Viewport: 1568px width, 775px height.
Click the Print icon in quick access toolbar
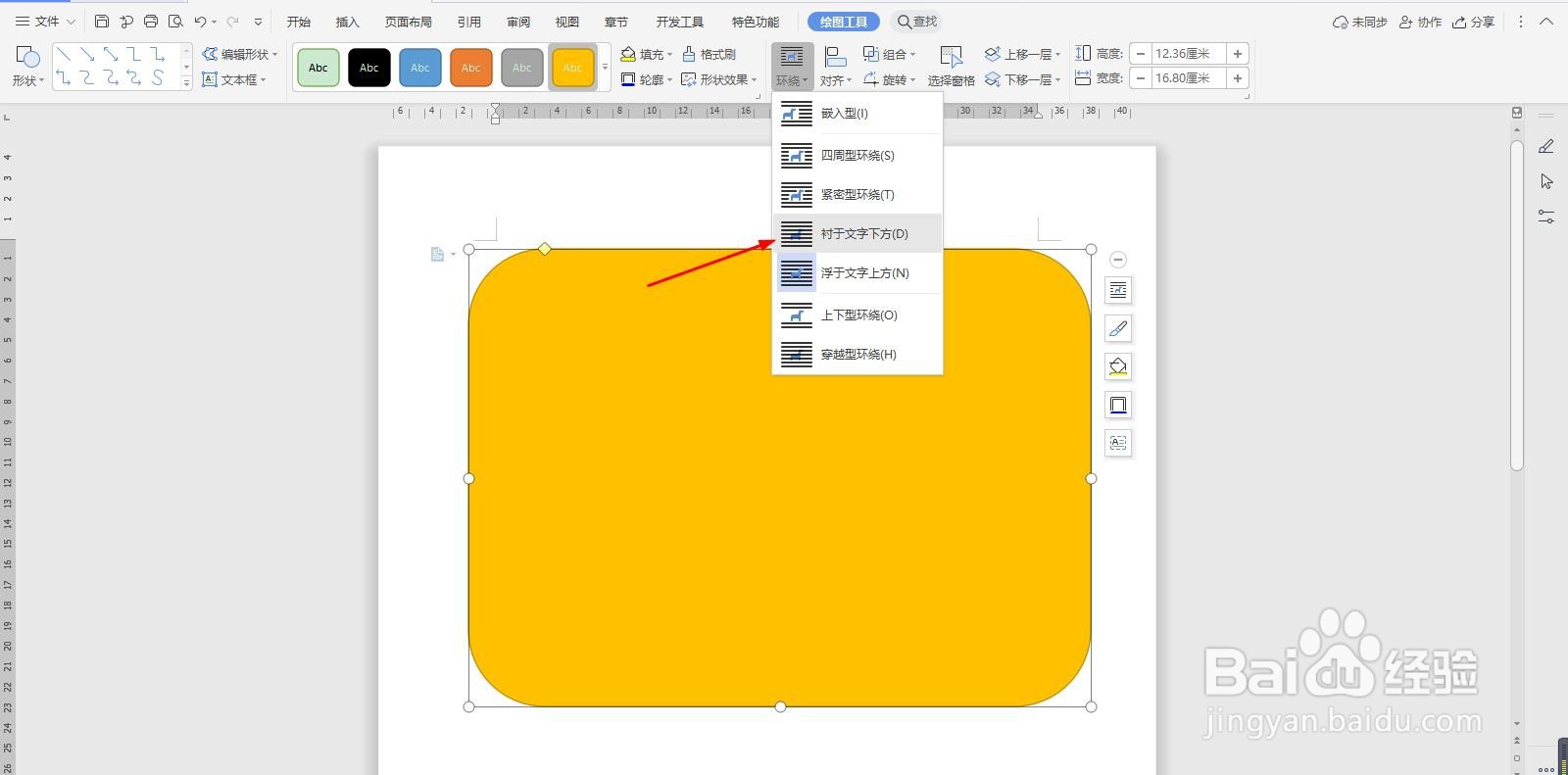point(151,22)
